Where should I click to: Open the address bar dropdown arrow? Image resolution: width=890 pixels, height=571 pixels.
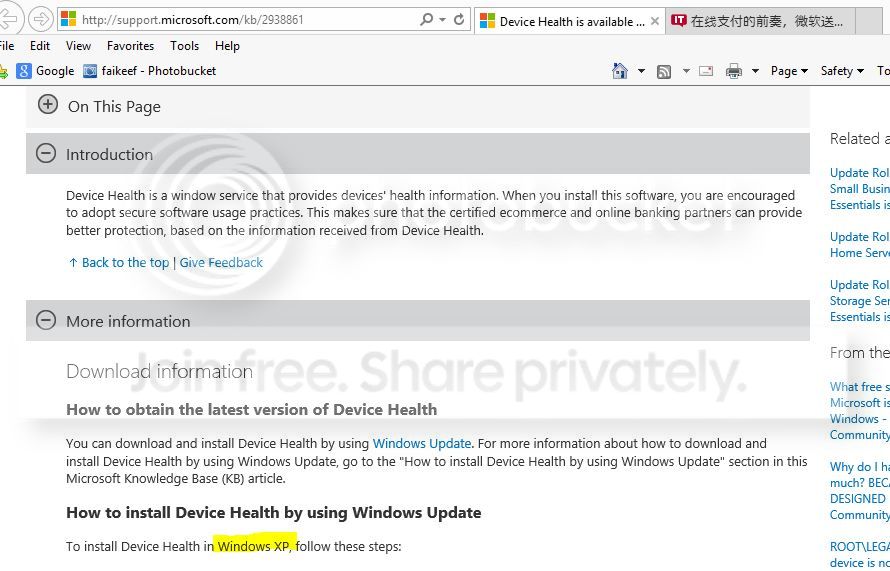pos(442,20)
